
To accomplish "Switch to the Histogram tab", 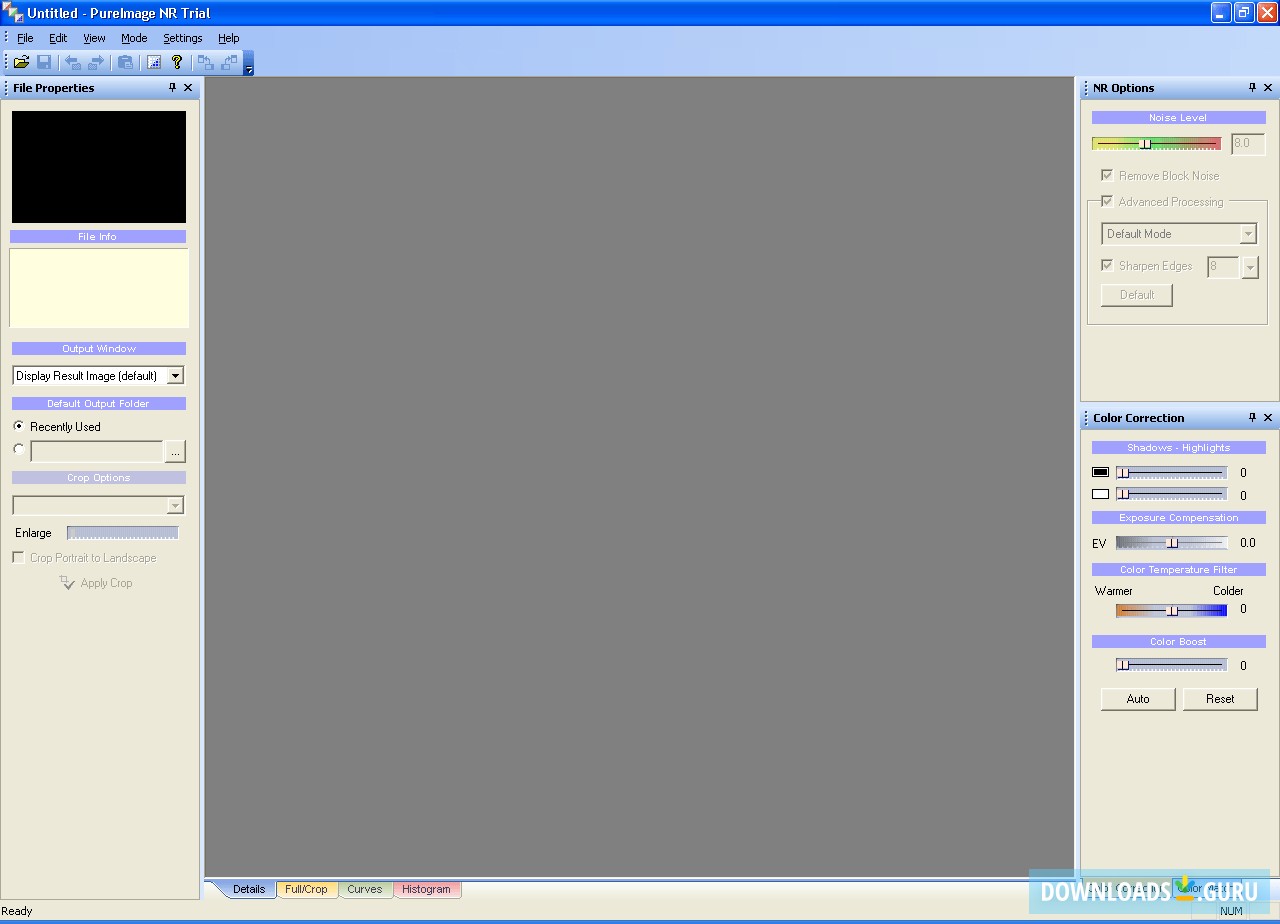I will tap(427, 889).
